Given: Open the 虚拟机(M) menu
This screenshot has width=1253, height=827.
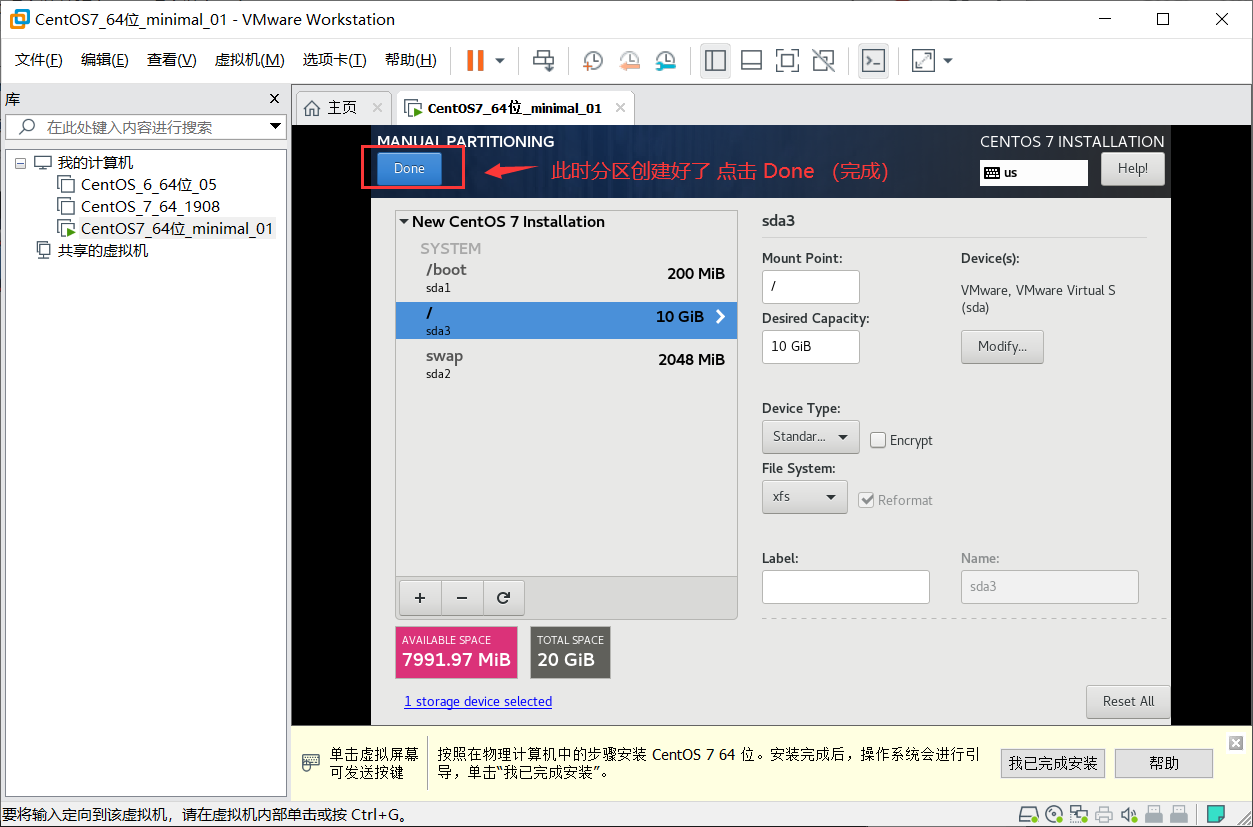Looking at the screenshot, I should click(x=249, y=60).
